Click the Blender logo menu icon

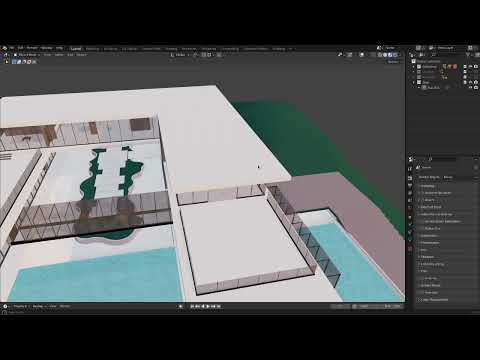coord(4,48)
